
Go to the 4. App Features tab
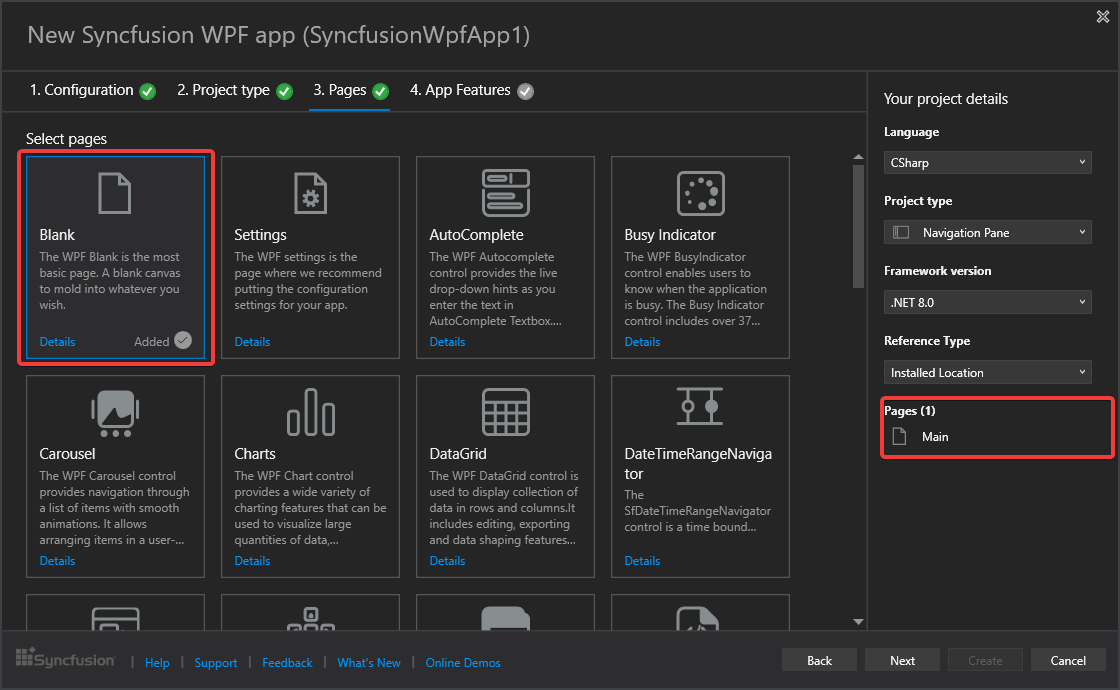(460, 91)
